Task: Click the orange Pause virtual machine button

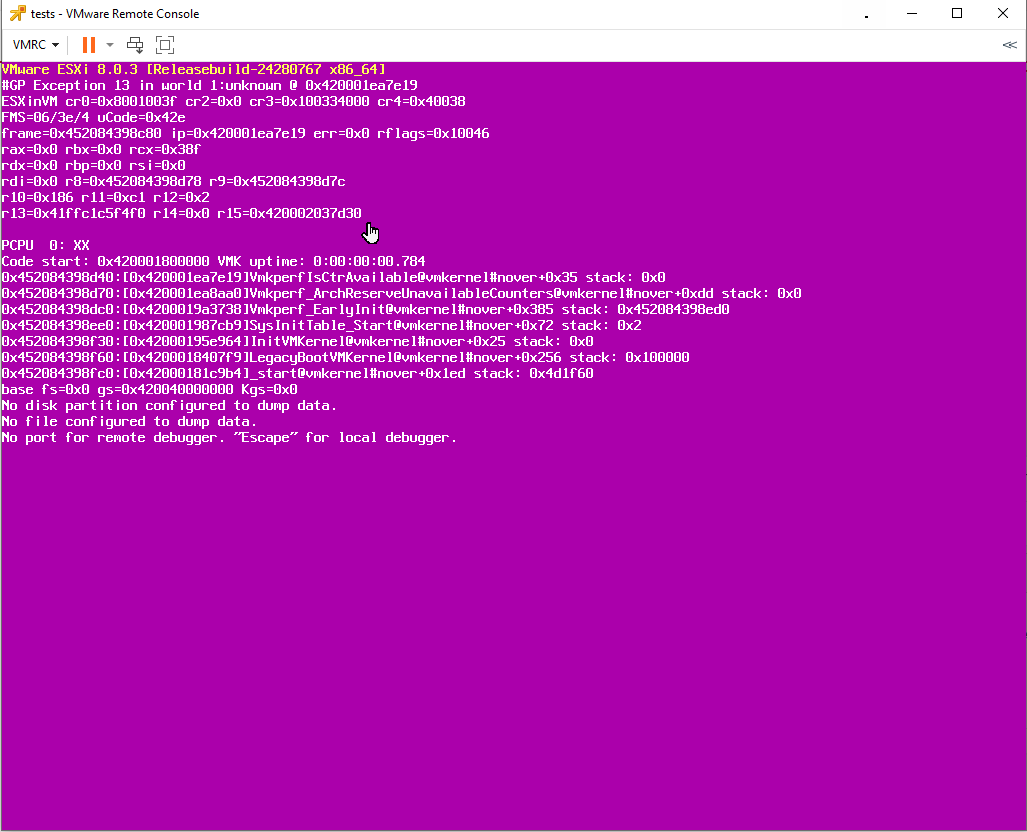Action: pyautogui.click(x=89, y=45)
